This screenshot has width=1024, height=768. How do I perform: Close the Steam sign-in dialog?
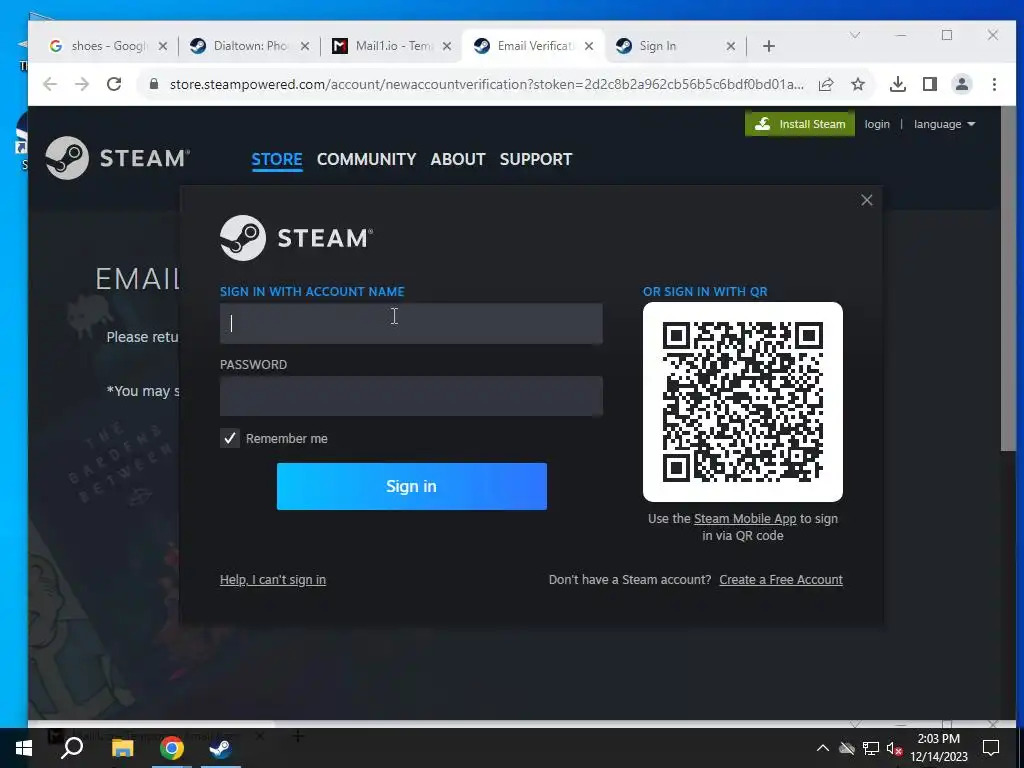pyautogui.click(x=867, y=200)
